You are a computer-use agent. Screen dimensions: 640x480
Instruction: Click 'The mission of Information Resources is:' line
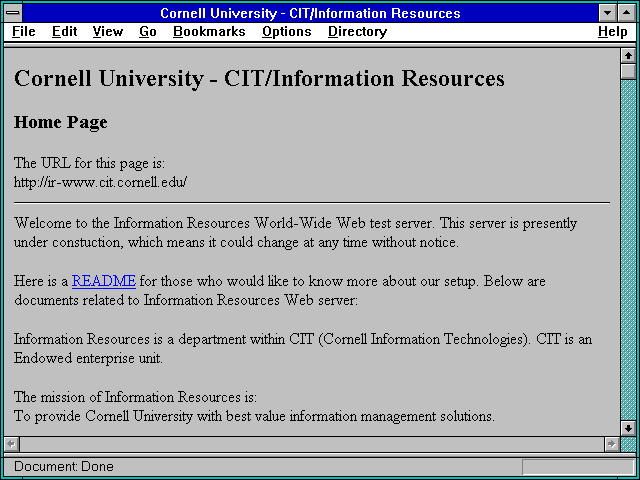click(136, 397)
